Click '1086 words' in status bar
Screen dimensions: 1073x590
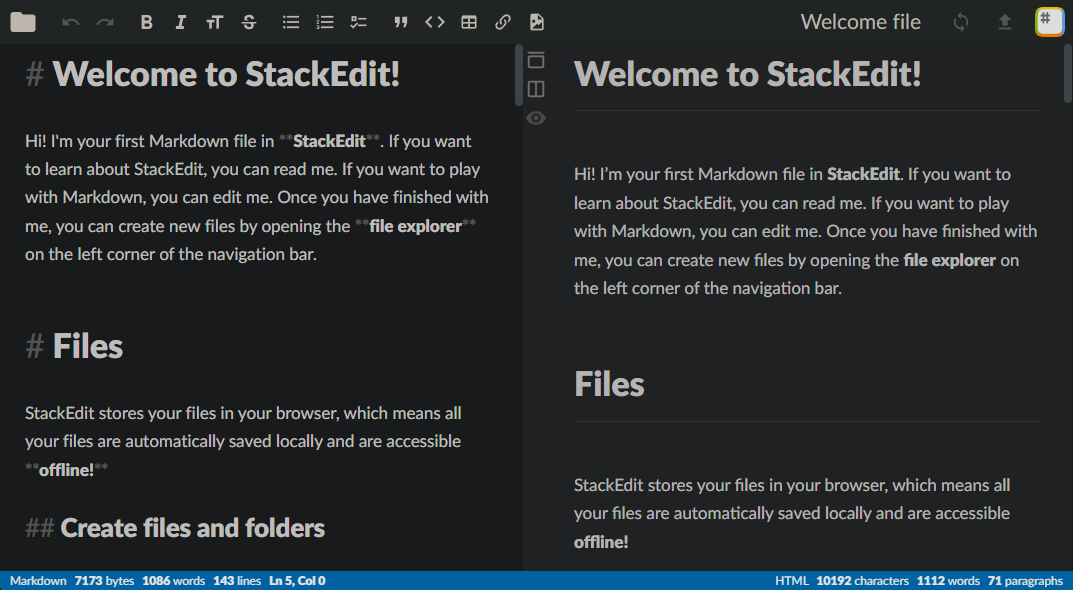click(x=174, y=581)
